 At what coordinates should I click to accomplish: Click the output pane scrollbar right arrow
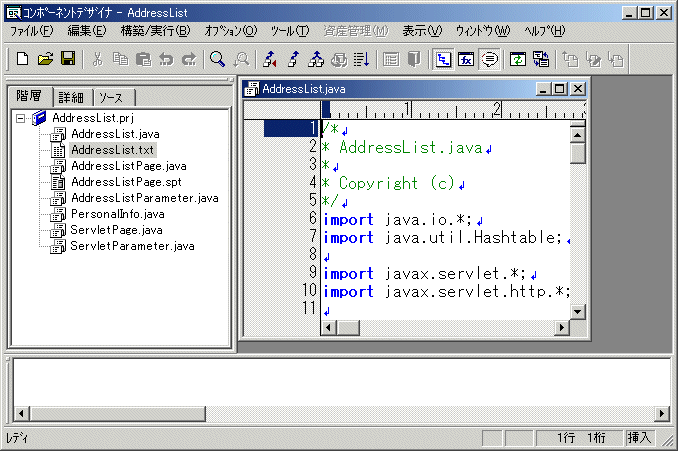click(662, 414)
